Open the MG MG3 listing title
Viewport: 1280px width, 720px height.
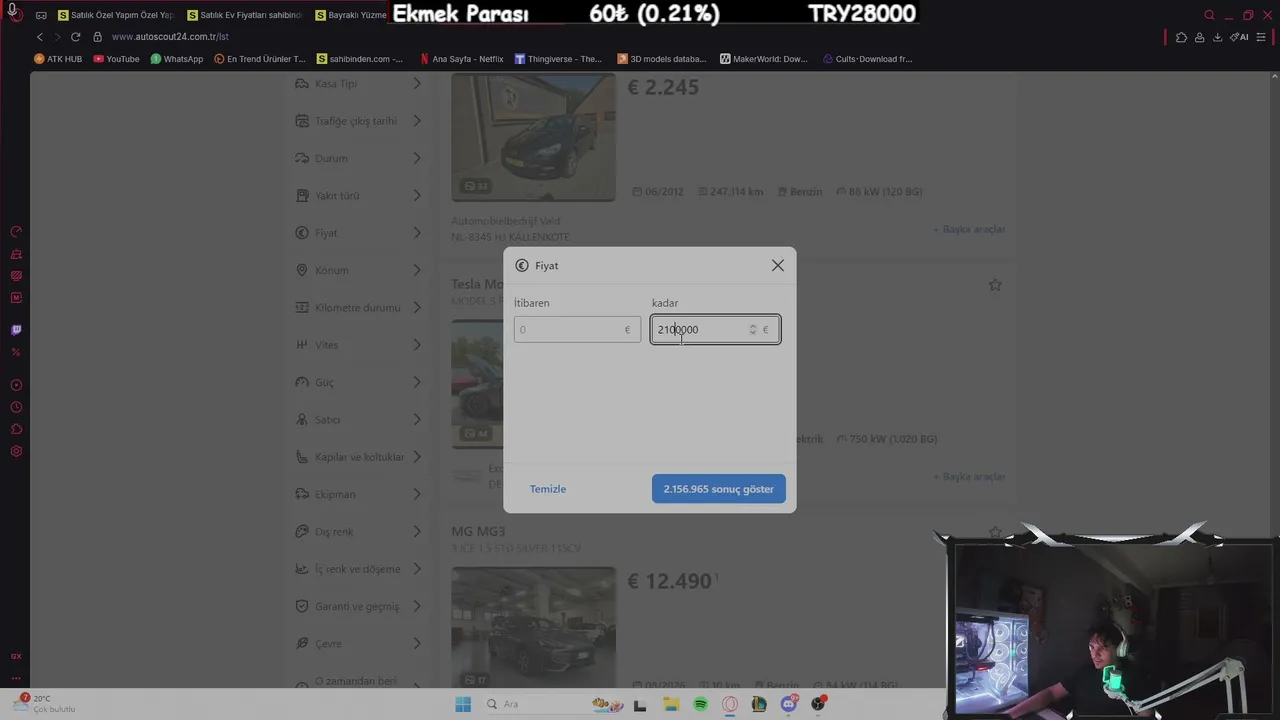(478, 531)
